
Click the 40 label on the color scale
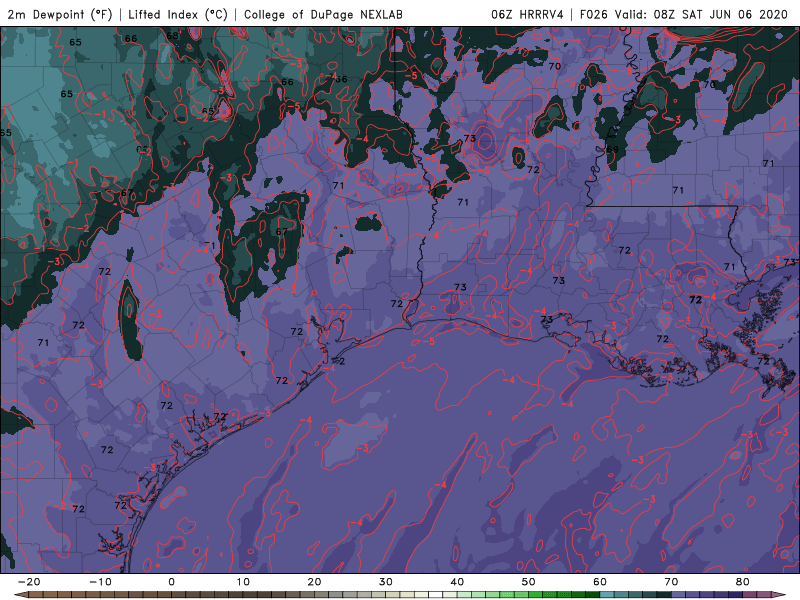pyautogui.click(x=457, y=582)
